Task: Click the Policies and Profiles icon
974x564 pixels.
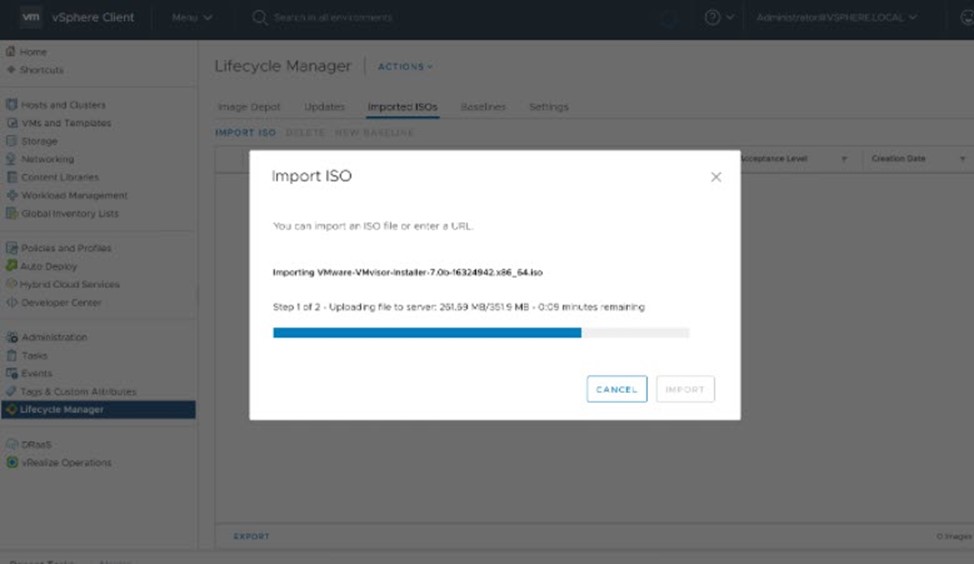Action: 11,248
